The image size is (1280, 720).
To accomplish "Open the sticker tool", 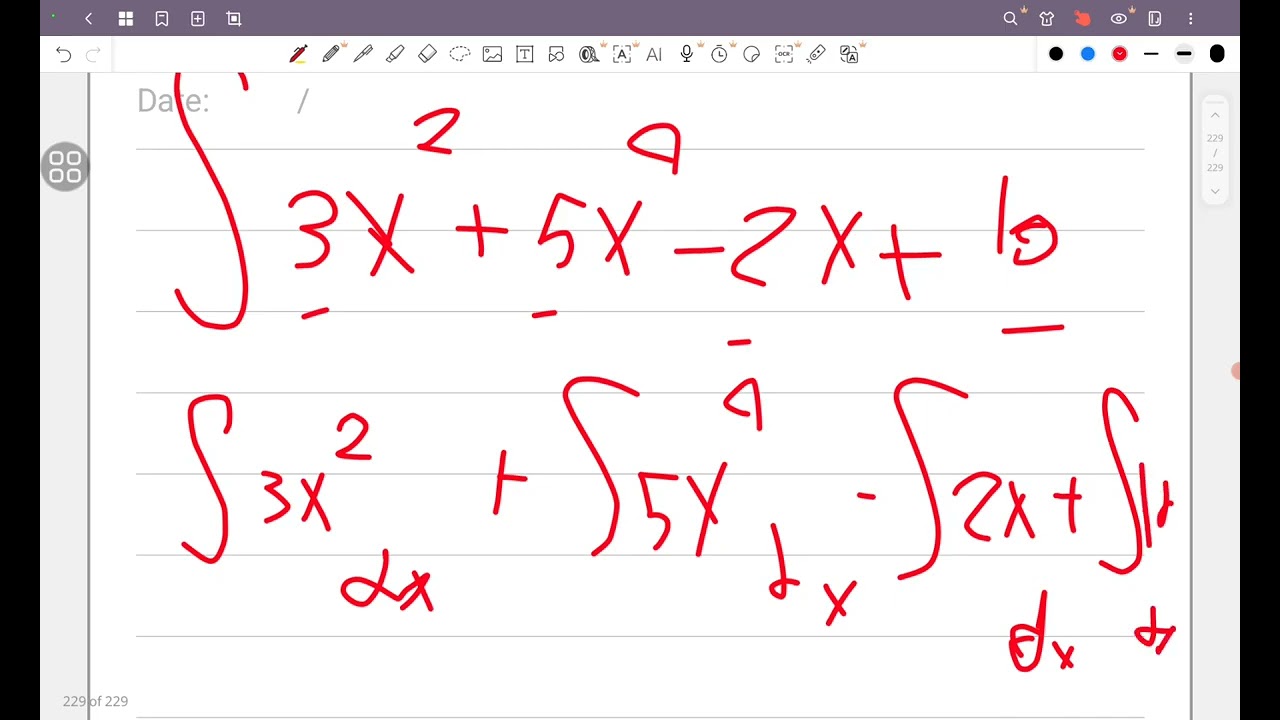I will click(752, 54).
